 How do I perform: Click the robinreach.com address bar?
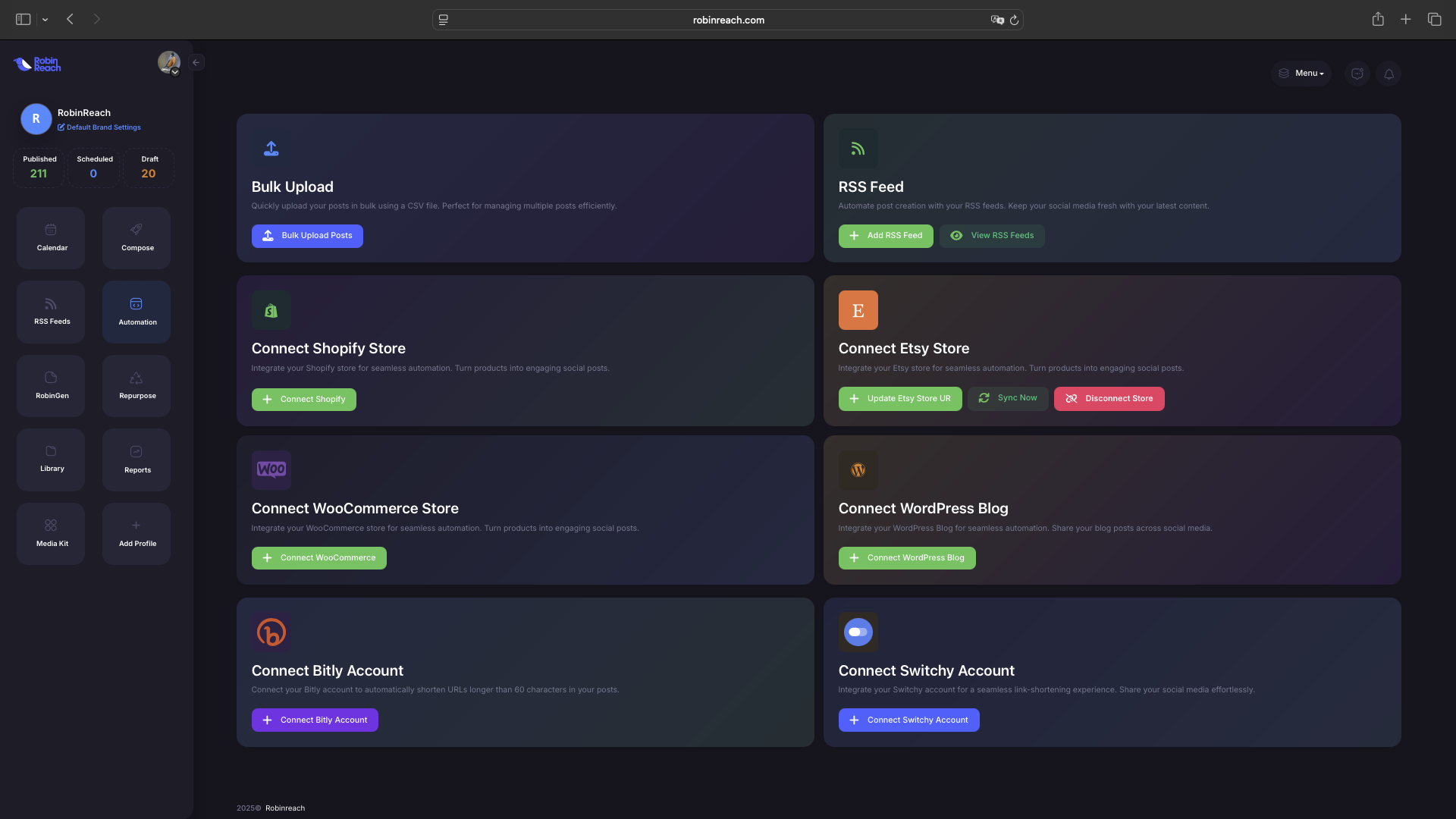728,20
